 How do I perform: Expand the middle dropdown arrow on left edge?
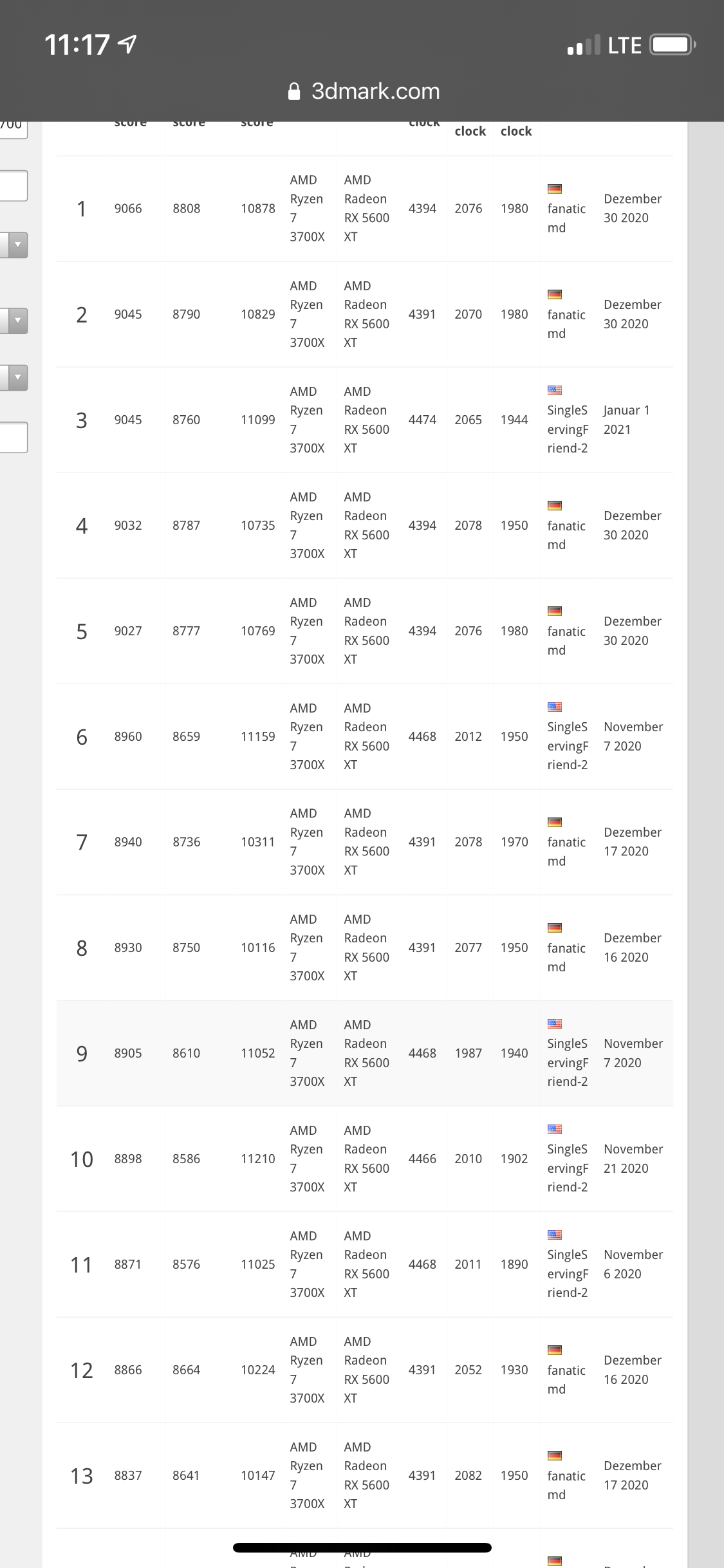click(17, 321)
